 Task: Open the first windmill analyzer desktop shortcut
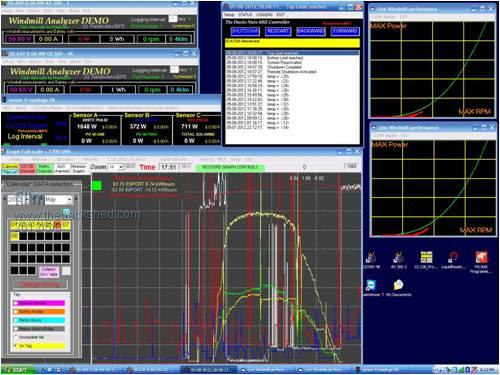[x=371, y=260]
